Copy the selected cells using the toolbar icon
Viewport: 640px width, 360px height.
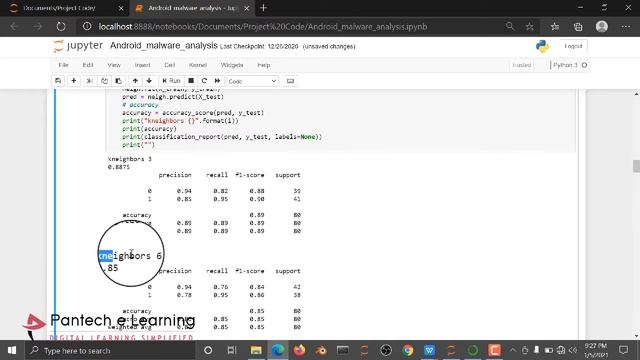pos(104,81)
